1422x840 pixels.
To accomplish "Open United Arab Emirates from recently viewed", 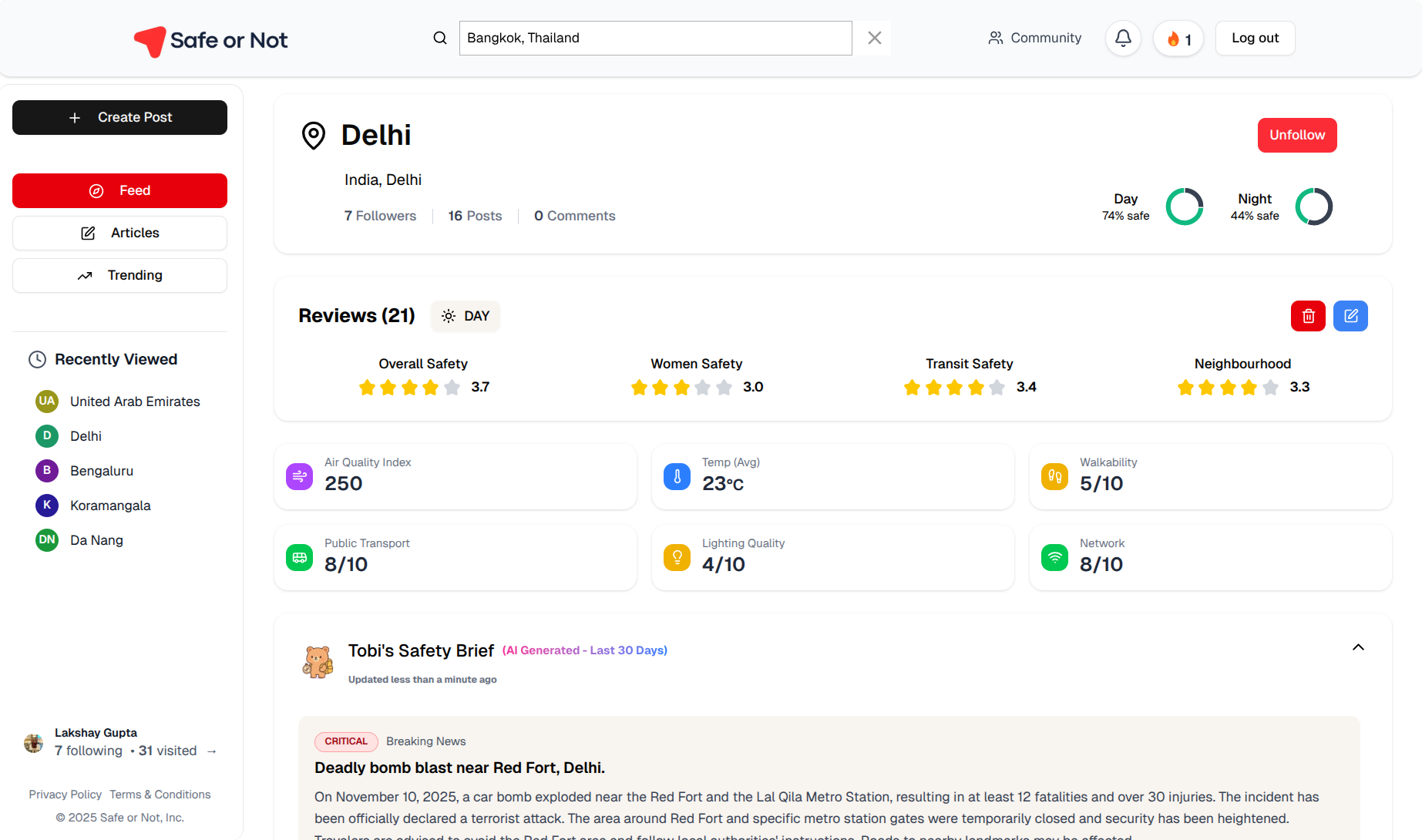I will [135, 402].
